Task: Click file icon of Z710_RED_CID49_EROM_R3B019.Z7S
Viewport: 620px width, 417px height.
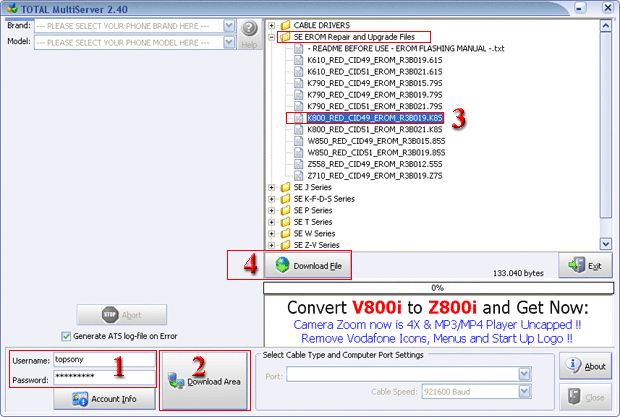Action: coord(299,175)
